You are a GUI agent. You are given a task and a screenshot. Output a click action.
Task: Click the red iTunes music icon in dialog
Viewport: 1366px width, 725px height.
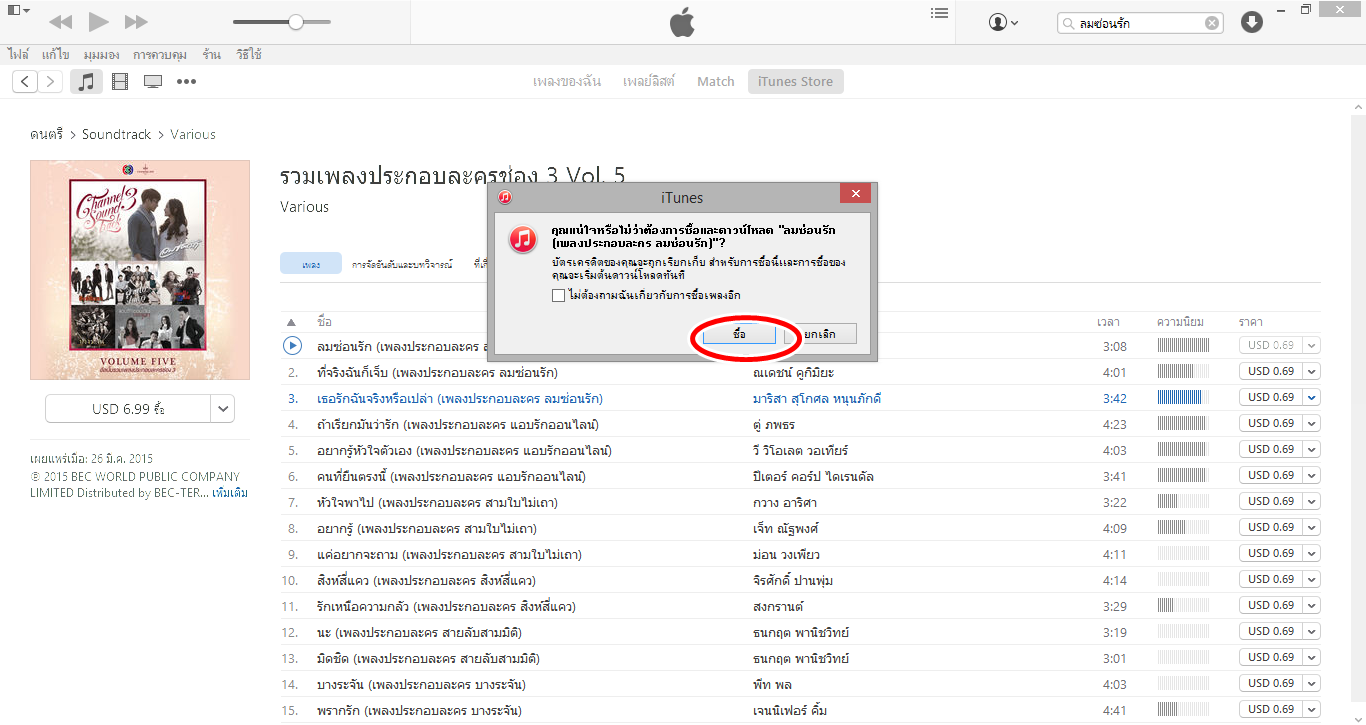[523, 241]
